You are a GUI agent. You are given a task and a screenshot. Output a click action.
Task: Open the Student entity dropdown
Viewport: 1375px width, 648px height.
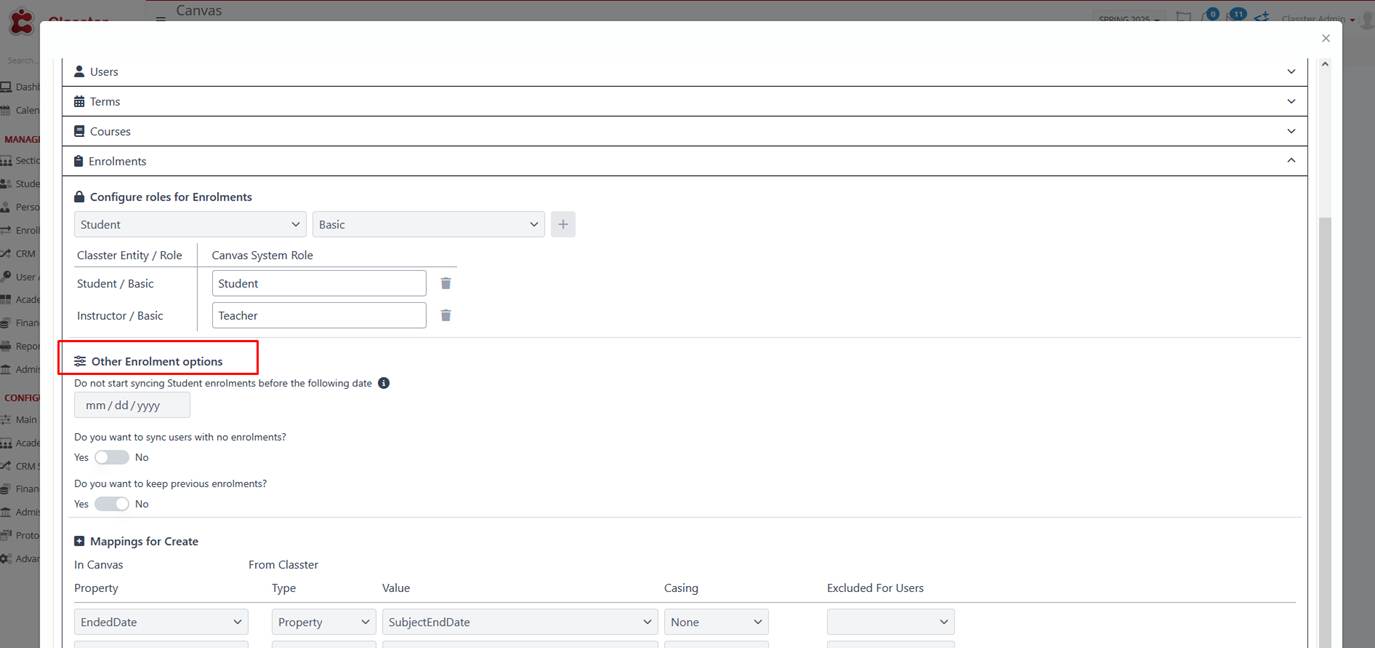click(190, 224)
